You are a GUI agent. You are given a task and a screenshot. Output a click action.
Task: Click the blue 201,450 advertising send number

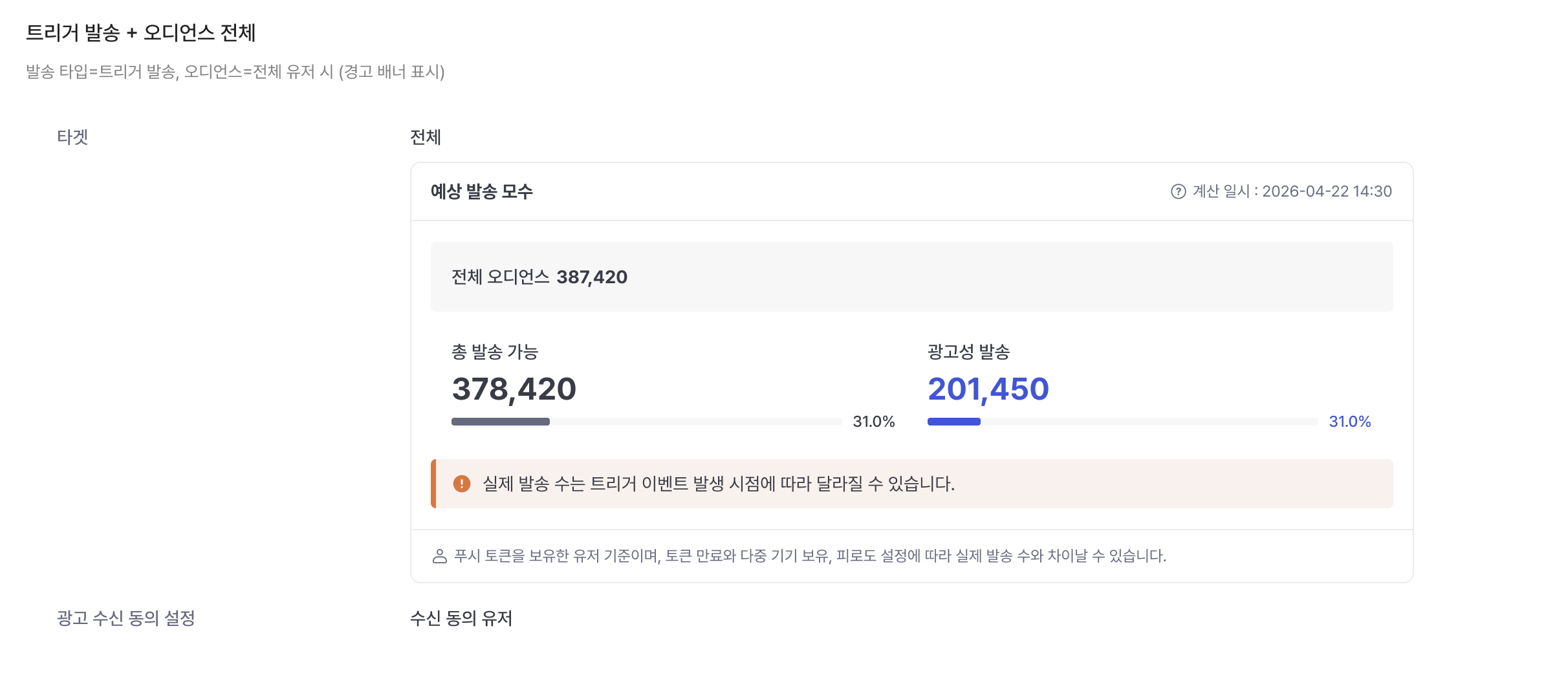988,389
